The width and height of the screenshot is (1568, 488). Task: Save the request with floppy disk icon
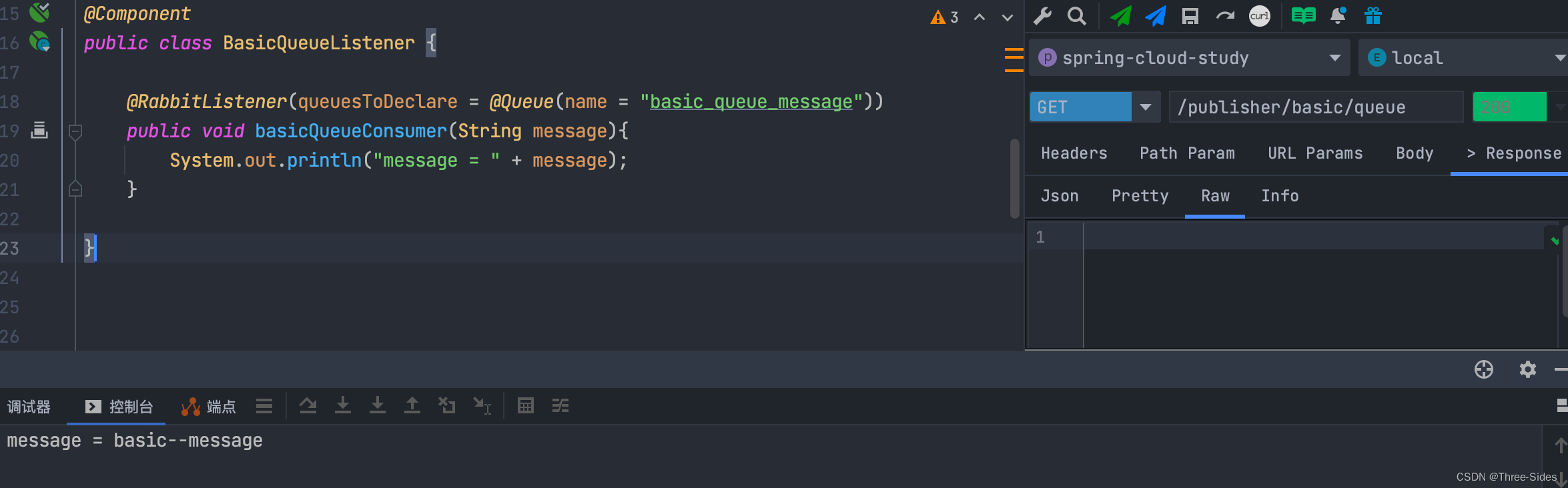click(x=1190, y=16)
